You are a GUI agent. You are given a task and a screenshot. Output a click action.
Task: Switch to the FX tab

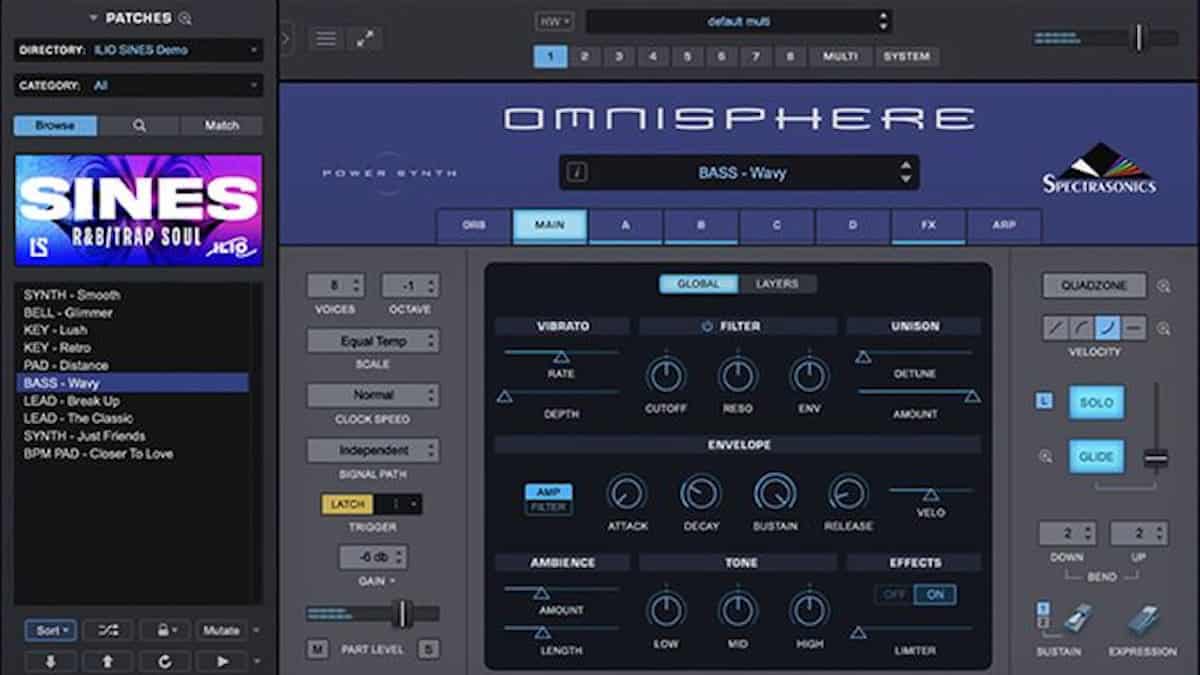coord(929,226)
